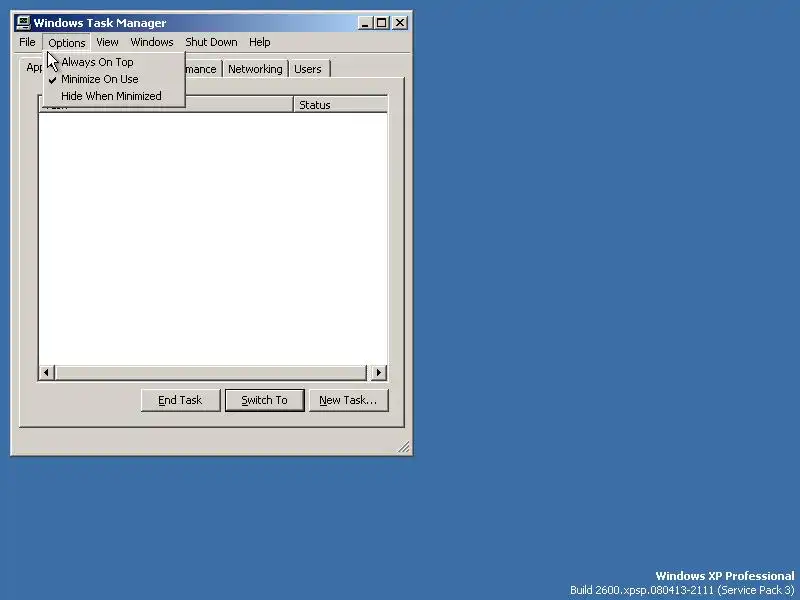The height and width of the screenshot is (600, 800).
Task: Click the right scroll arrow of the task list
Action: [378, 372]
